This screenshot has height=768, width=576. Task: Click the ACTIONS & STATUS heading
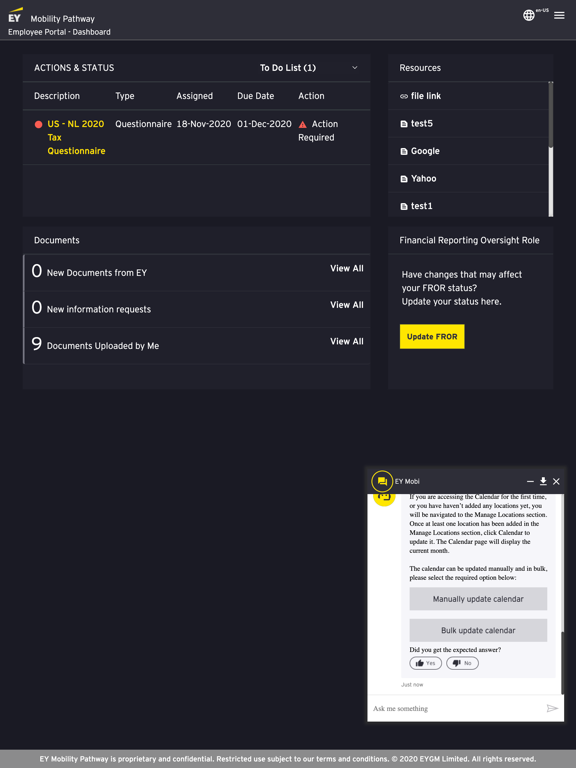[74, 68]
